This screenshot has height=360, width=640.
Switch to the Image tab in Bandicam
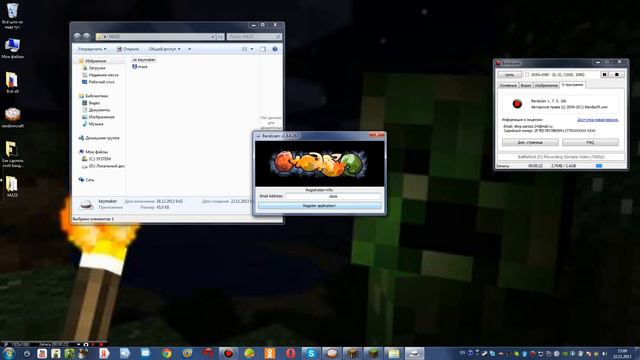coord(546,85)
